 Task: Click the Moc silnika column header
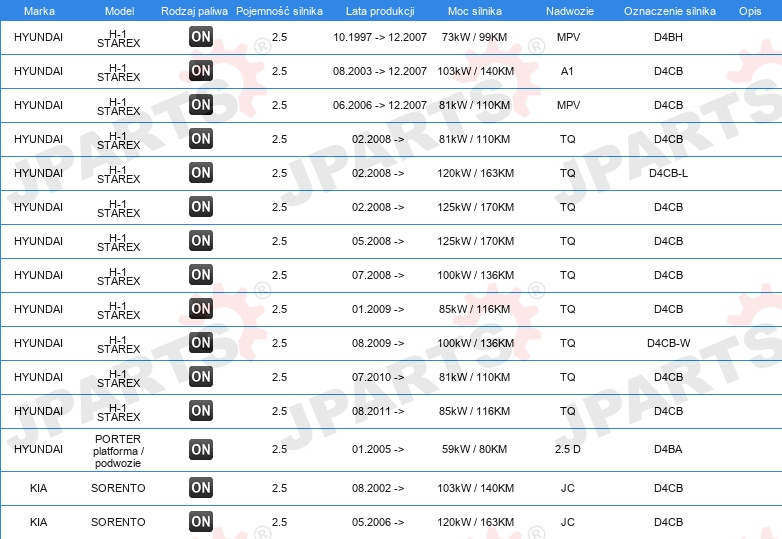475,11
